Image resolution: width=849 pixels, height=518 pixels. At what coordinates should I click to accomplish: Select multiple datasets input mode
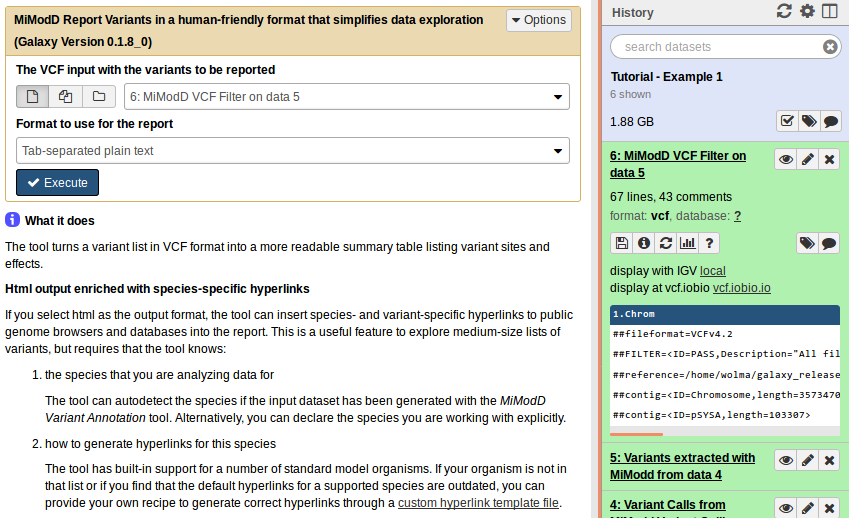pyautogui.click(x=66, y=96)
